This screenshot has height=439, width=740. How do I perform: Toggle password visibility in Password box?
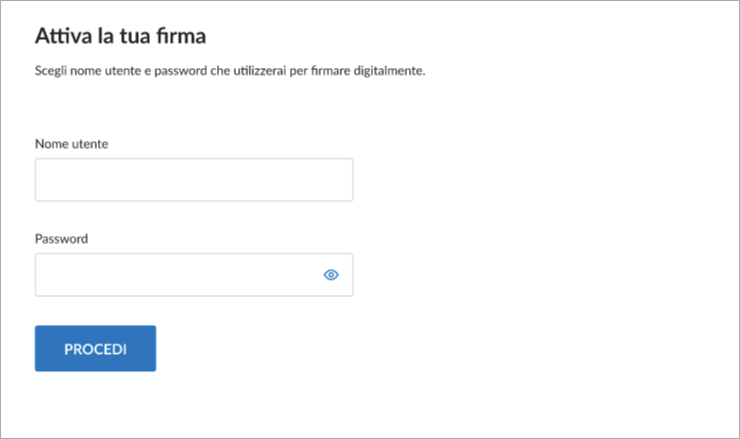pyautogui.click(x=331, y=275)
